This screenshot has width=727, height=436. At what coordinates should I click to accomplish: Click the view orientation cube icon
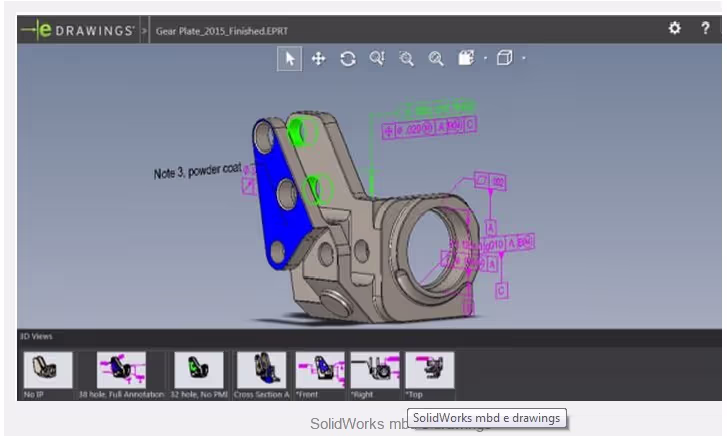(x=504, y=58)
